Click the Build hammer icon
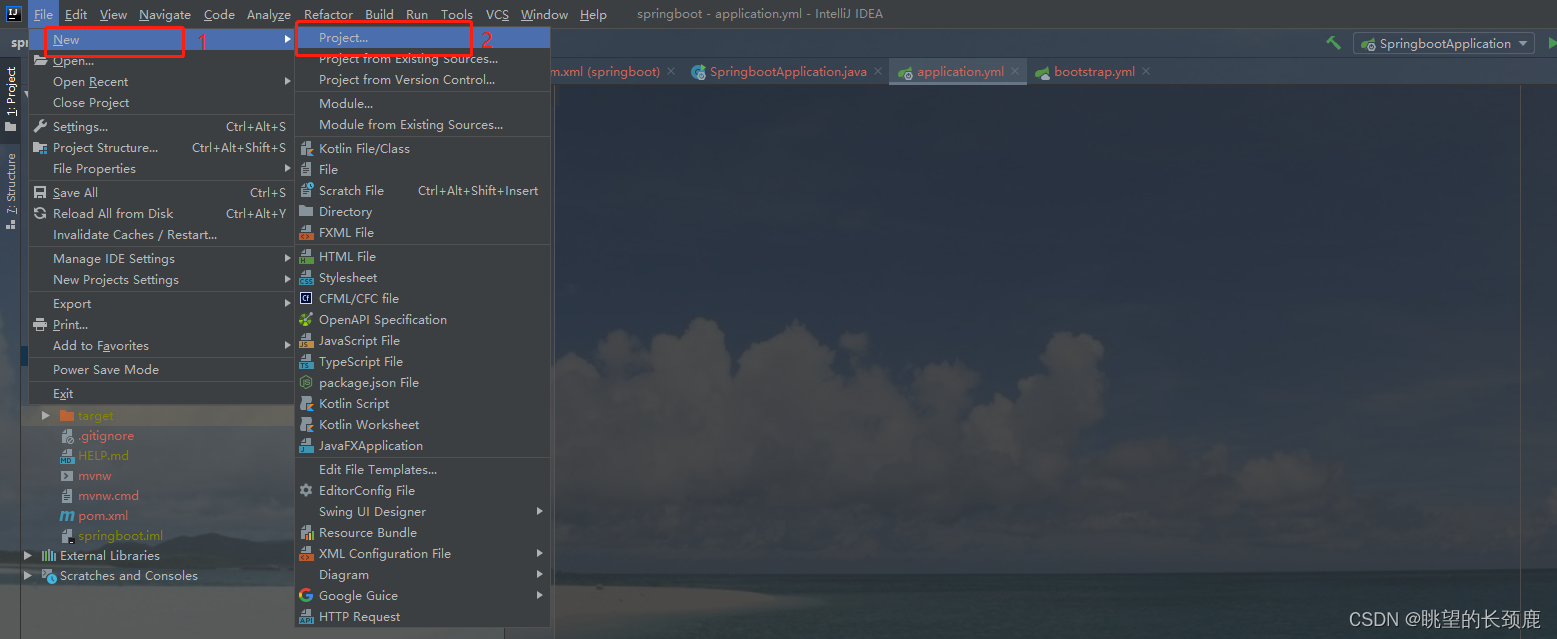1557x639 pixels. [1333, 43]
